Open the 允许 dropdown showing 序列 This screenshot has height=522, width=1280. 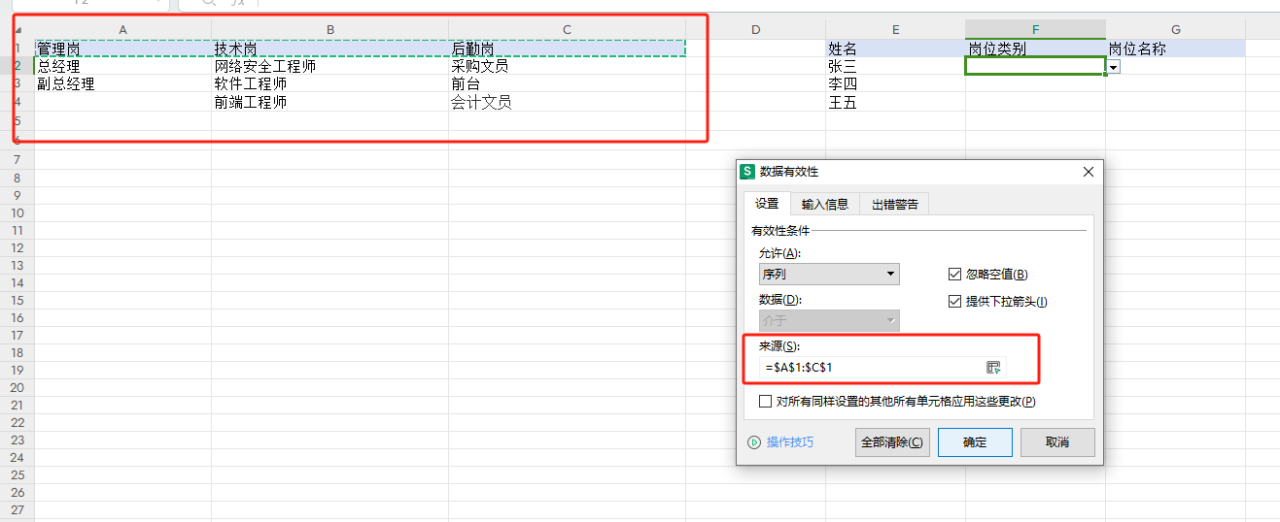coord(829,274)
